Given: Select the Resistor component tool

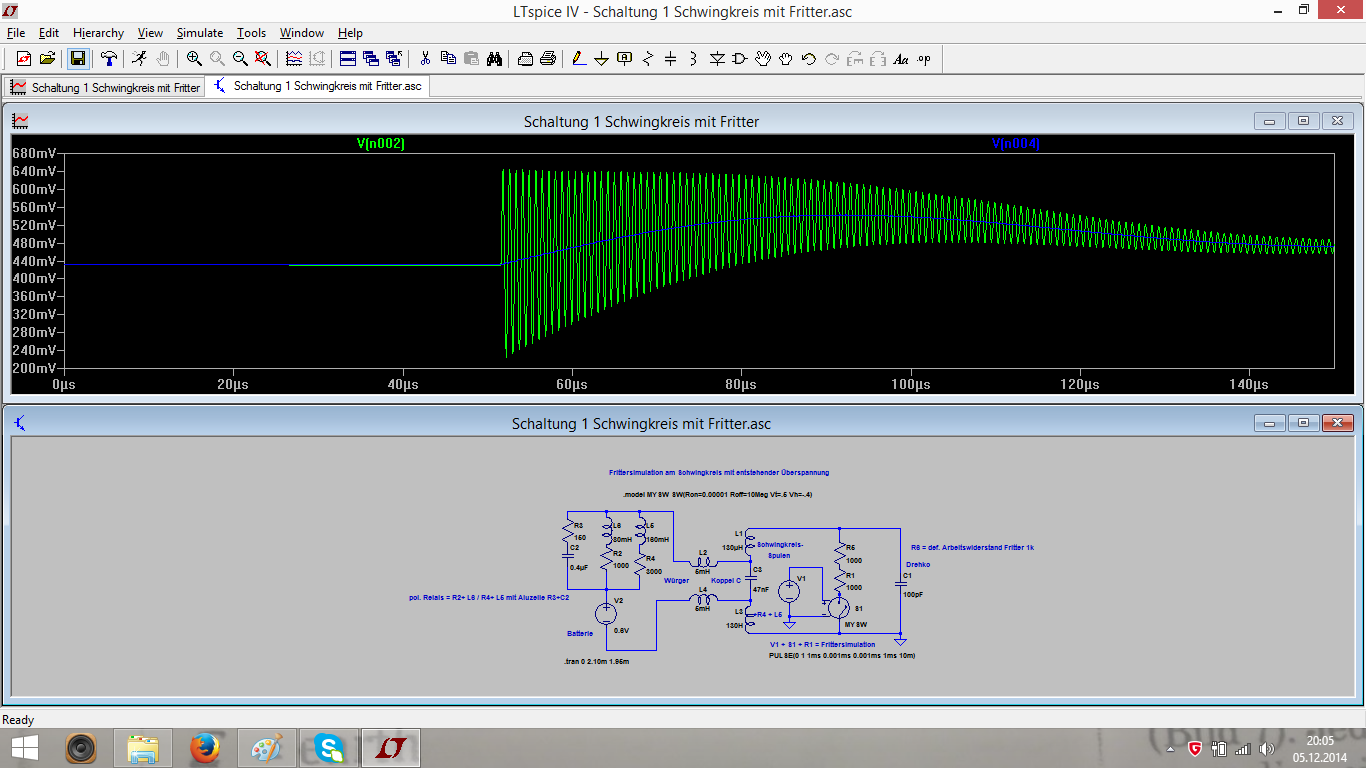Looking at the screenshot, I should pos(648,59).
